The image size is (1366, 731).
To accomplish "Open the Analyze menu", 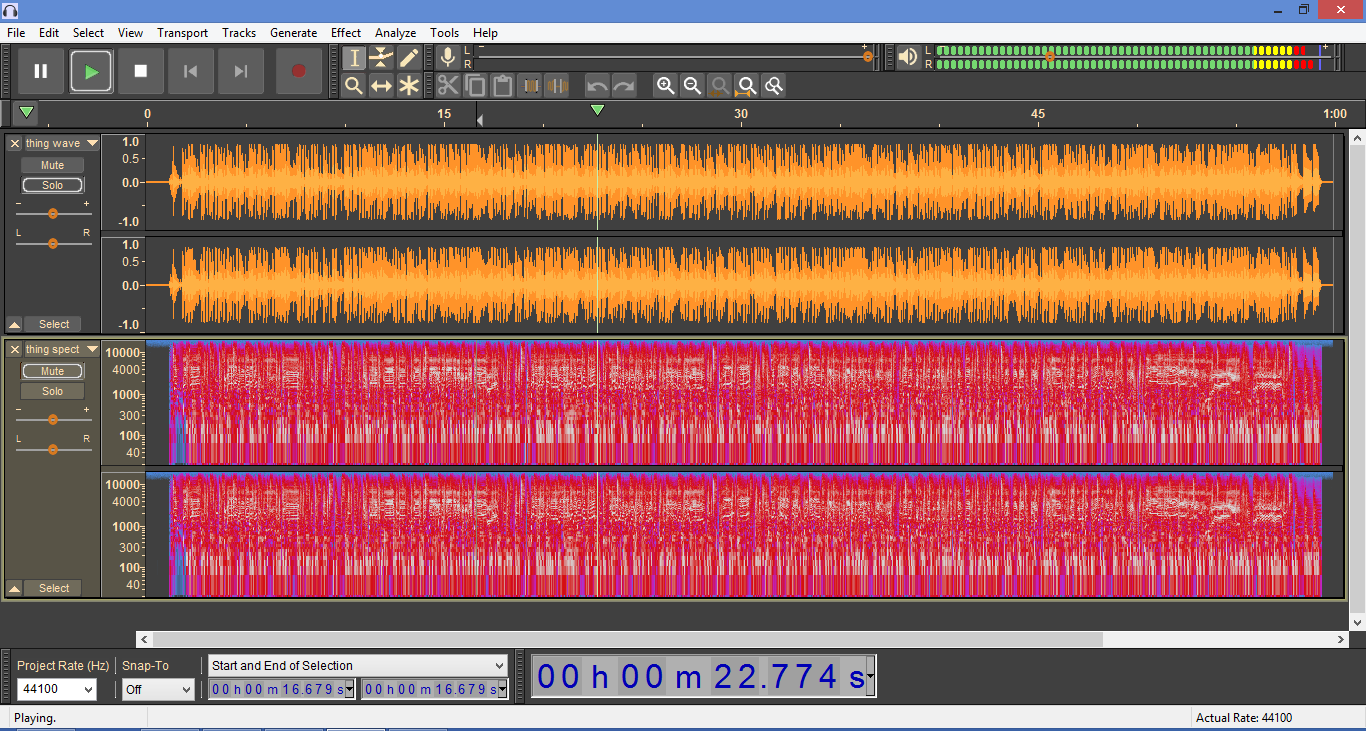I will point(395,33).
